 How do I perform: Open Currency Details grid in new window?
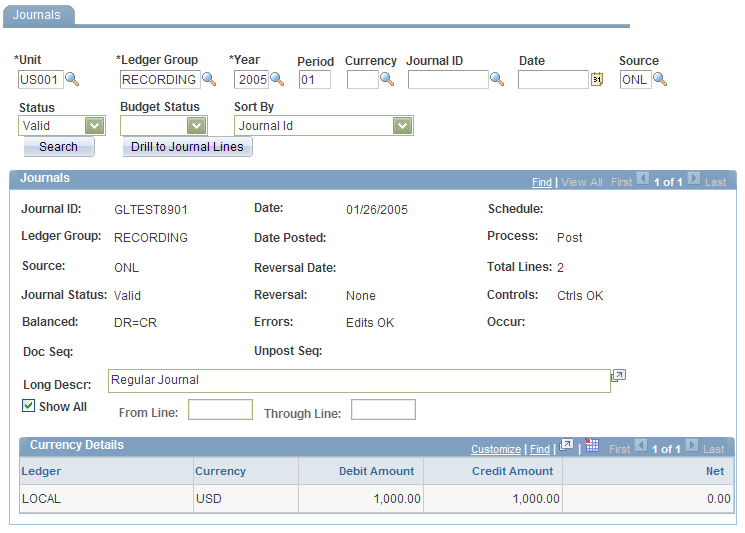566,446
